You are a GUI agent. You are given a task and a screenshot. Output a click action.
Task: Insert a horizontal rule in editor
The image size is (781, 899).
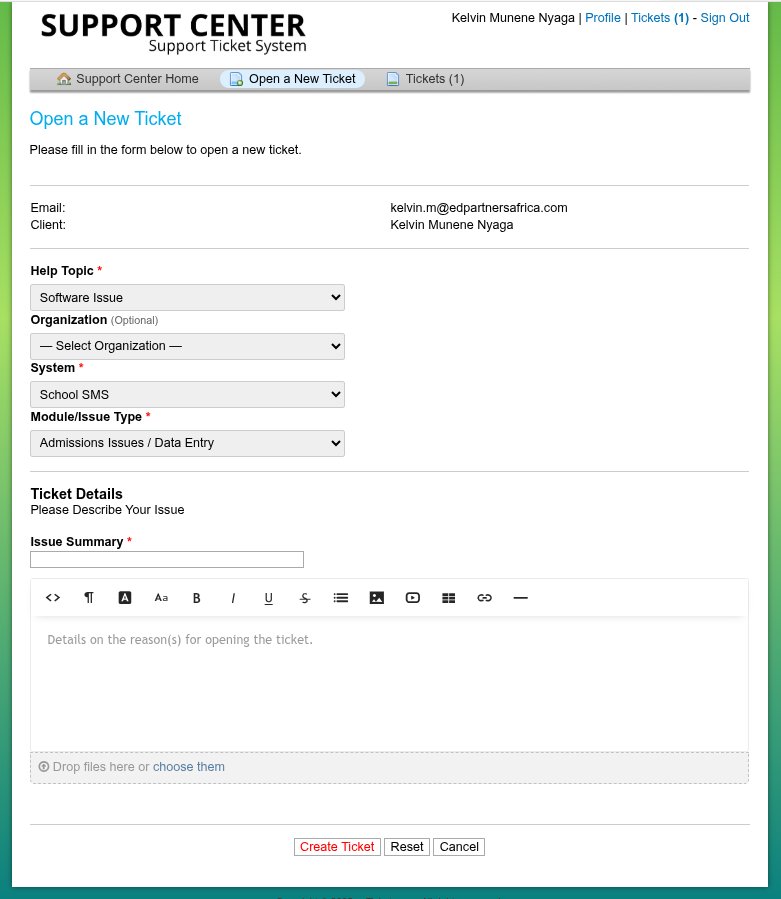(521, 597)
